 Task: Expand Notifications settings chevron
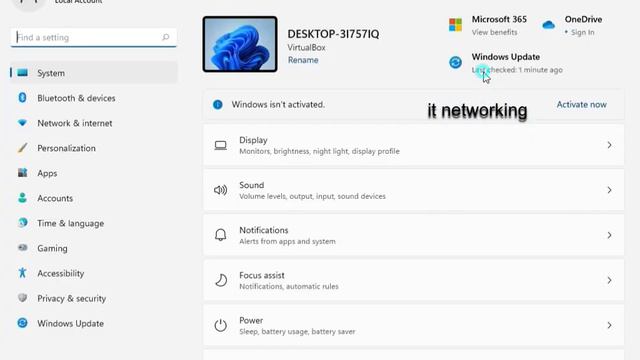[x=609, y=235]
